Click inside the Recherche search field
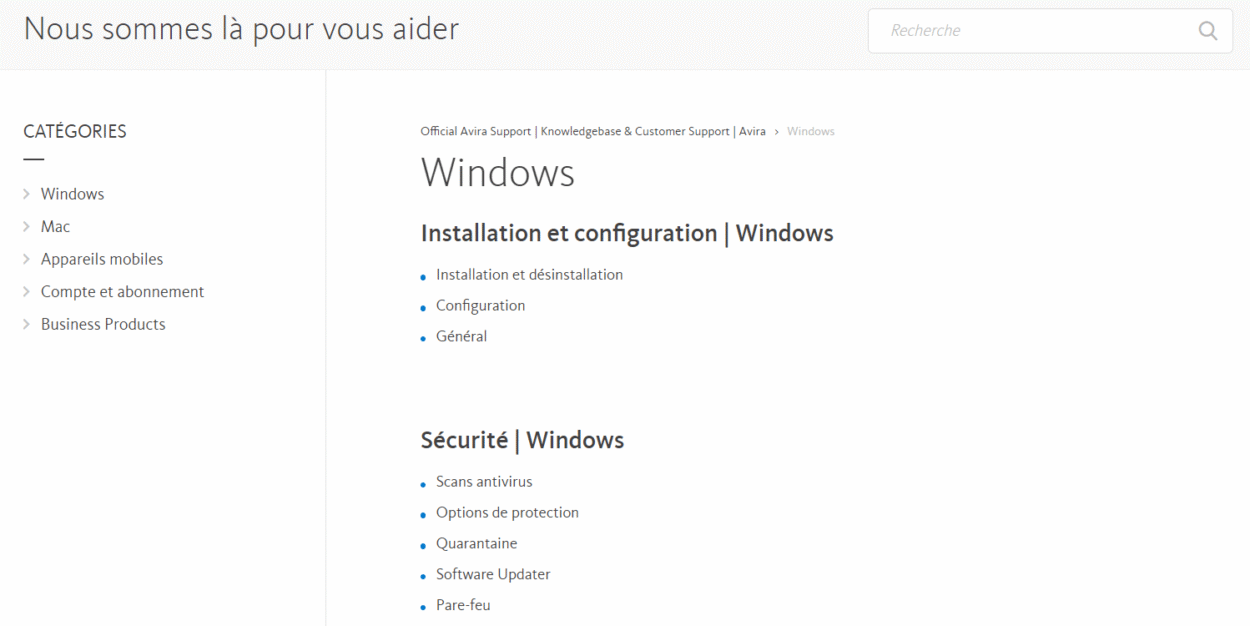 [x=1030, y=31]
